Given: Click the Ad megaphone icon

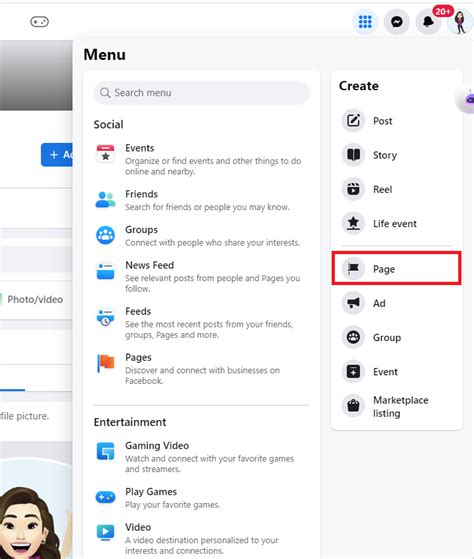Looking at the screenshot, I should (x=353, y=303).
